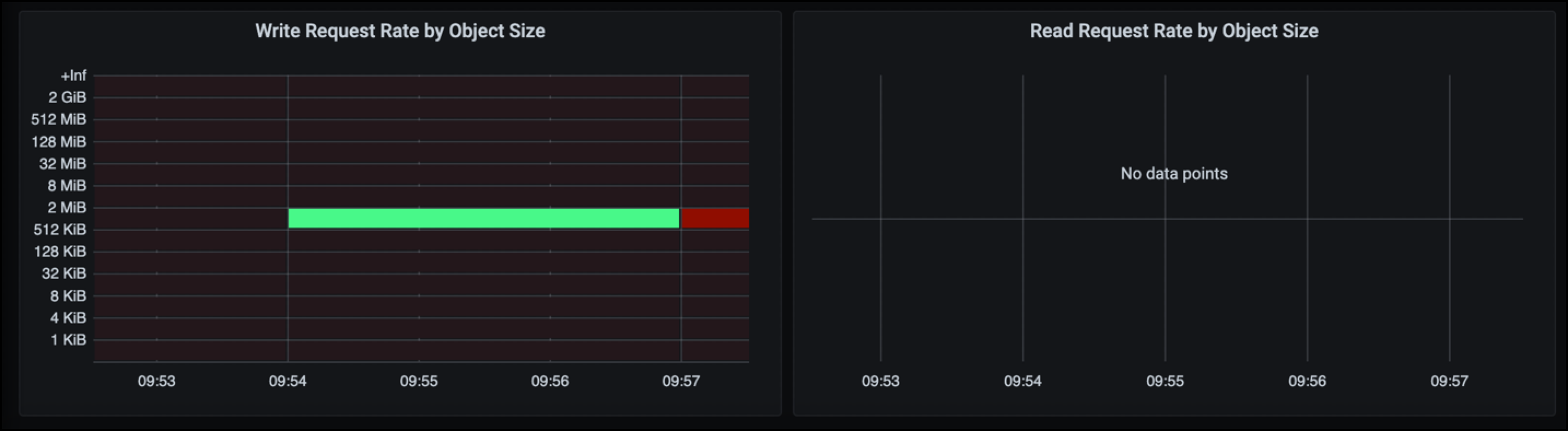
Task: Click the green heatmap bar at 512 KiB
Action: pyautogui.click(x=483, y=218)
